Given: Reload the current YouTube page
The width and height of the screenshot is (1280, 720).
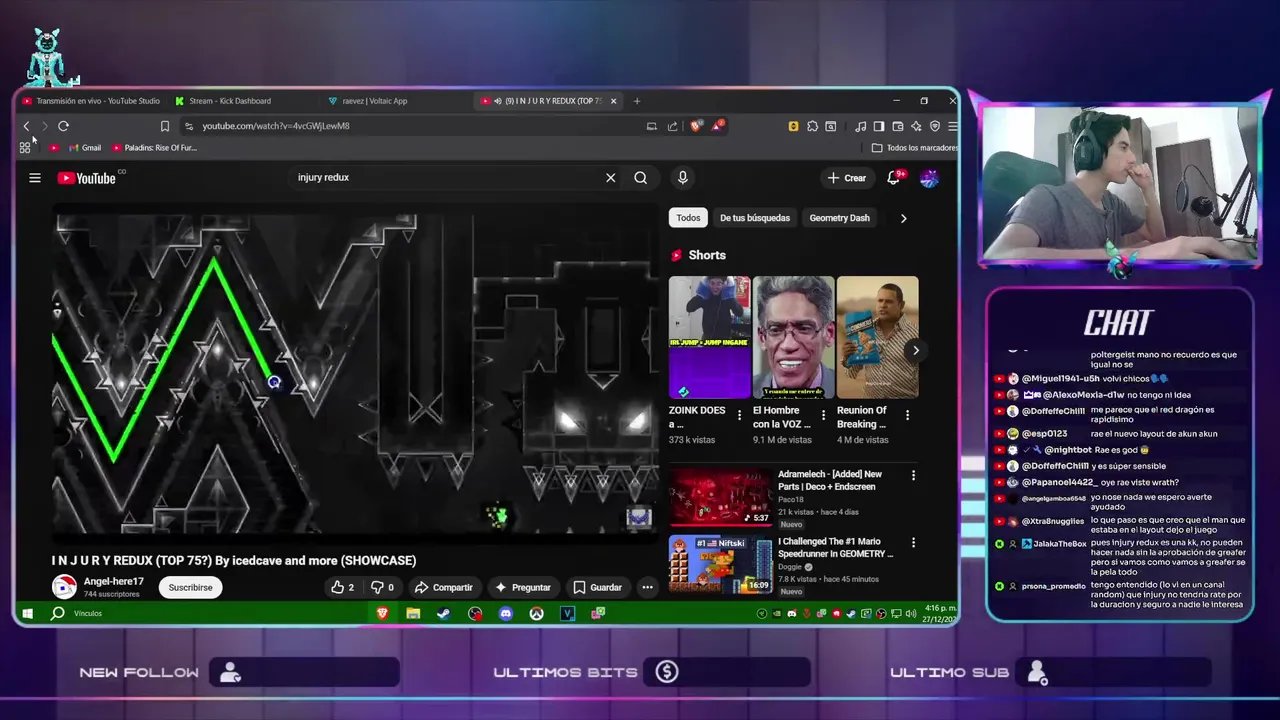Looking at the screenshot, I should 63,126.
